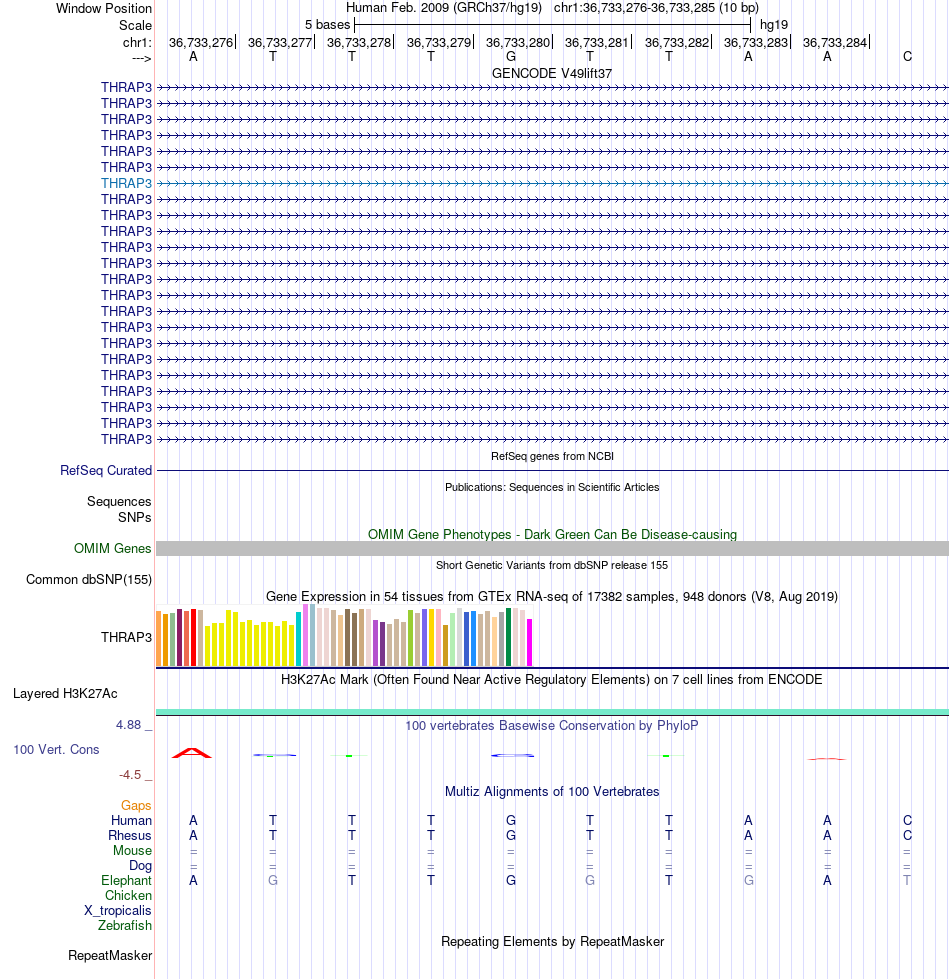Click the RepeatMasker track label
Image resolution: width=950 pixels, height=979 pixels.
pyautogui.click(x=110, y=955)
